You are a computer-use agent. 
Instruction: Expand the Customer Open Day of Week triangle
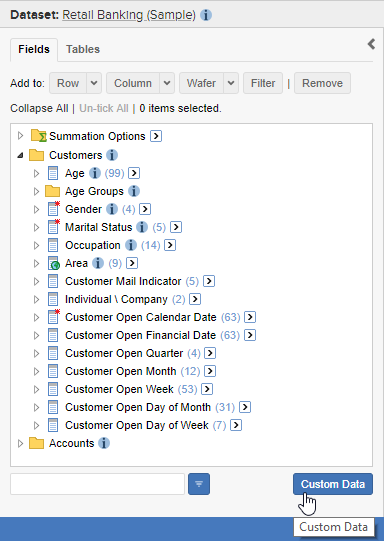36,425
